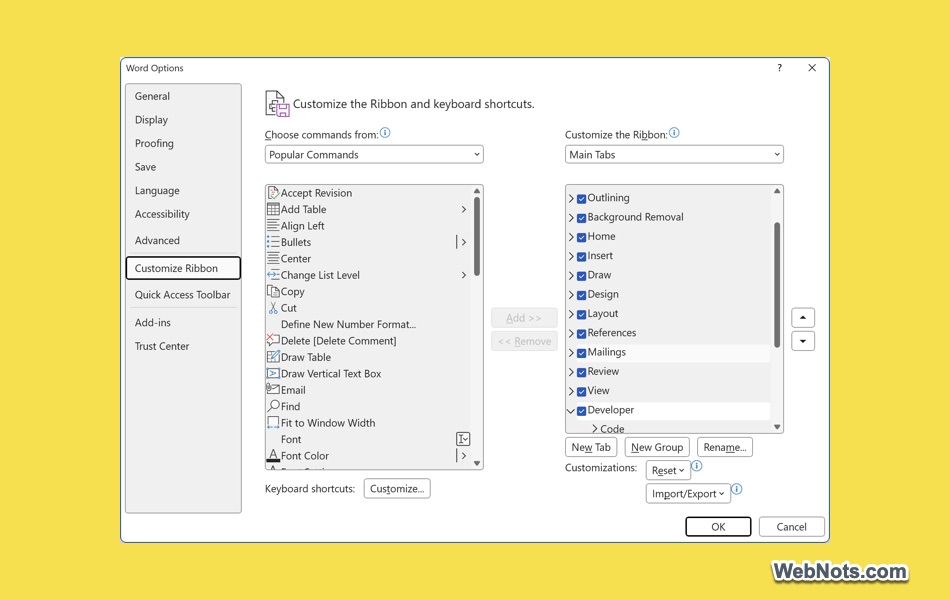Open keyboard shortcuts Customize button
This screenshot has width=950, height=600.
[397, 488]
